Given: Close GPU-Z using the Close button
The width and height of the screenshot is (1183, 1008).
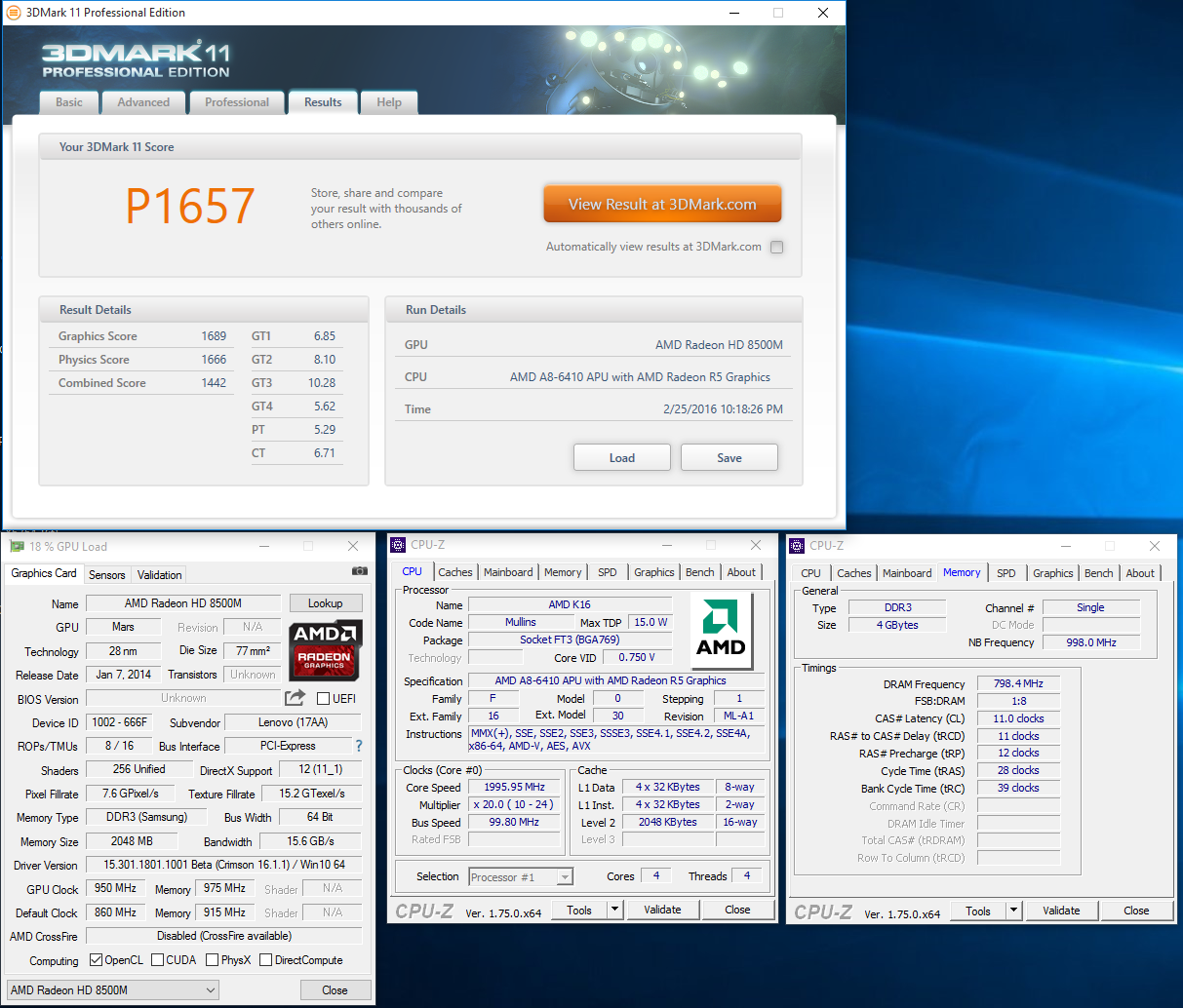Looking at the screenshot, I should point(335,990).
